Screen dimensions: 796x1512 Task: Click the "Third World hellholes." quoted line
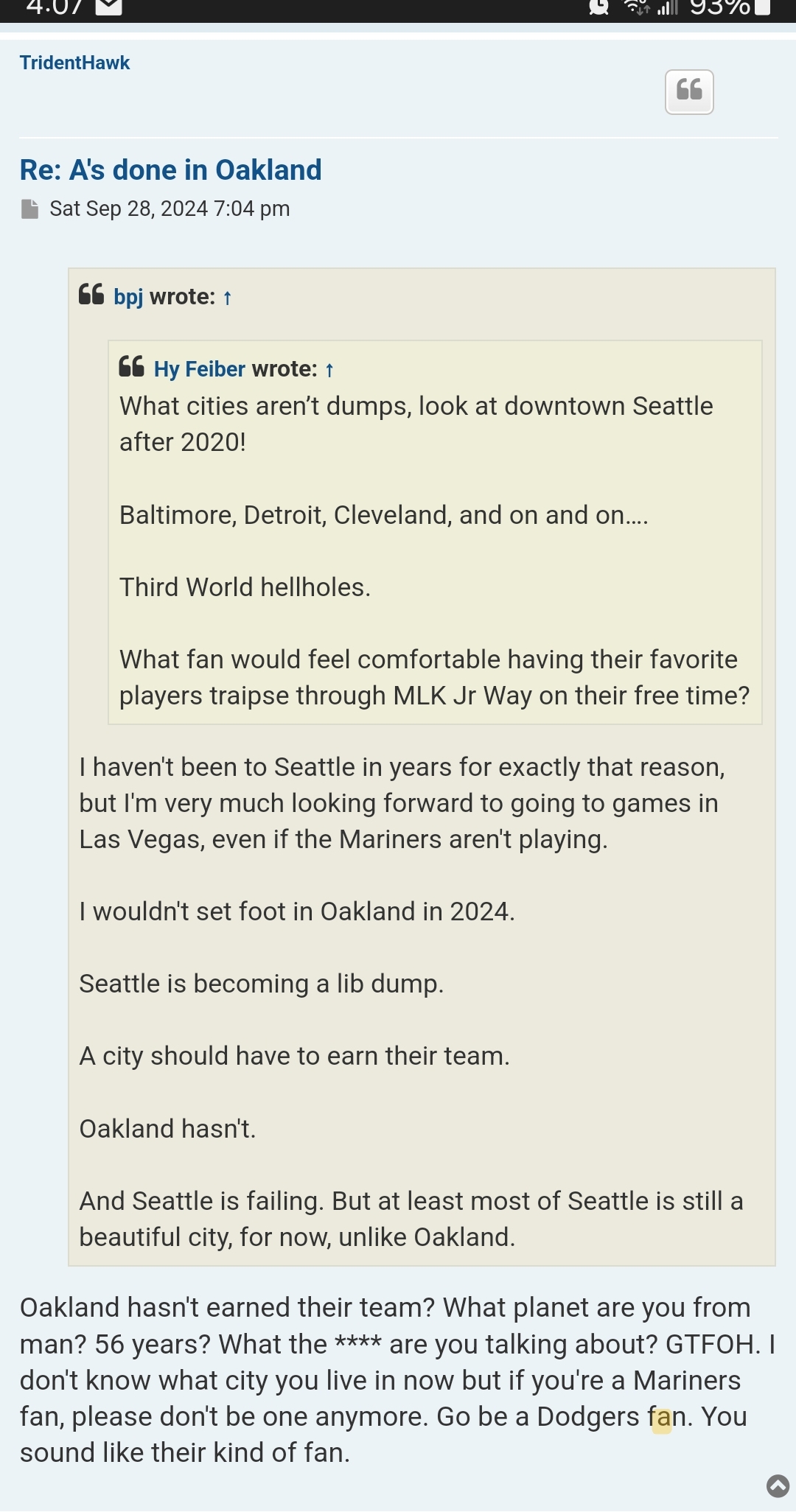point(245,587)
